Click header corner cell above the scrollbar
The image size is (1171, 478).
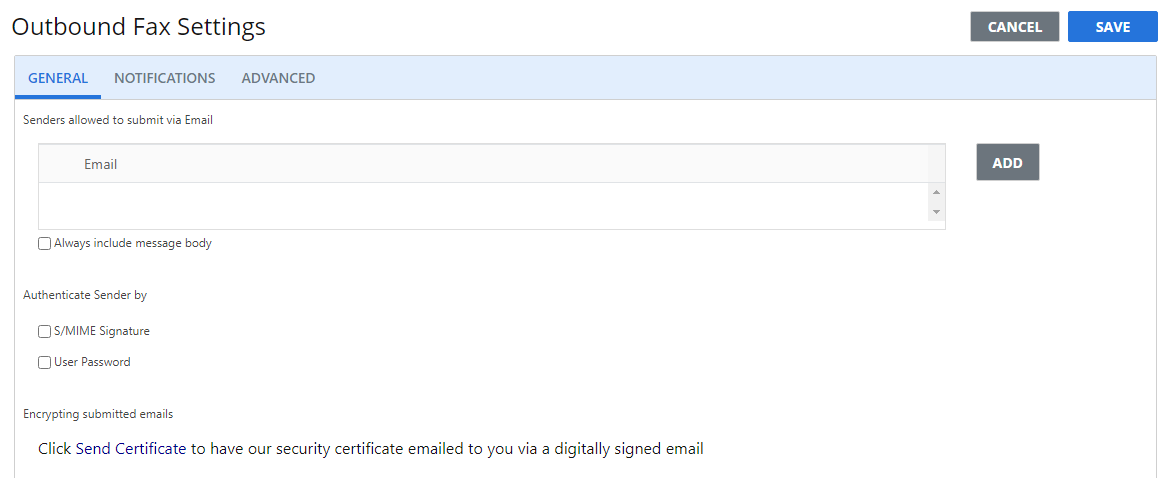[936, 164]
